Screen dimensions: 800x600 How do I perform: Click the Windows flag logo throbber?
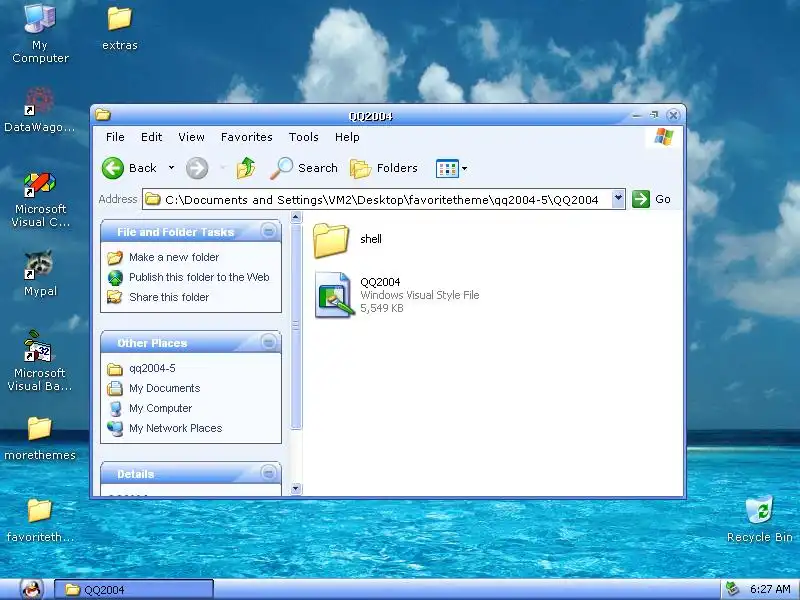664,137
